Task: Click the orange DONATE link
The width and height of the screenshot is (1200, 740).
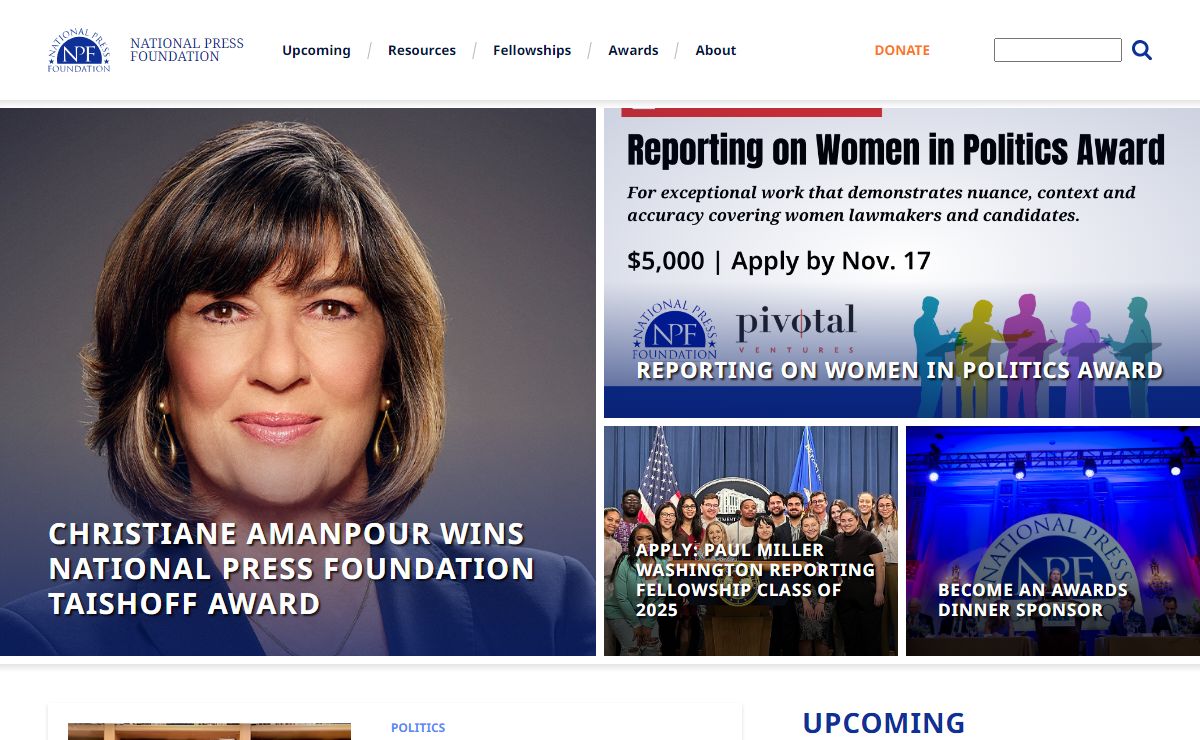Action: (x=902, y=50)
